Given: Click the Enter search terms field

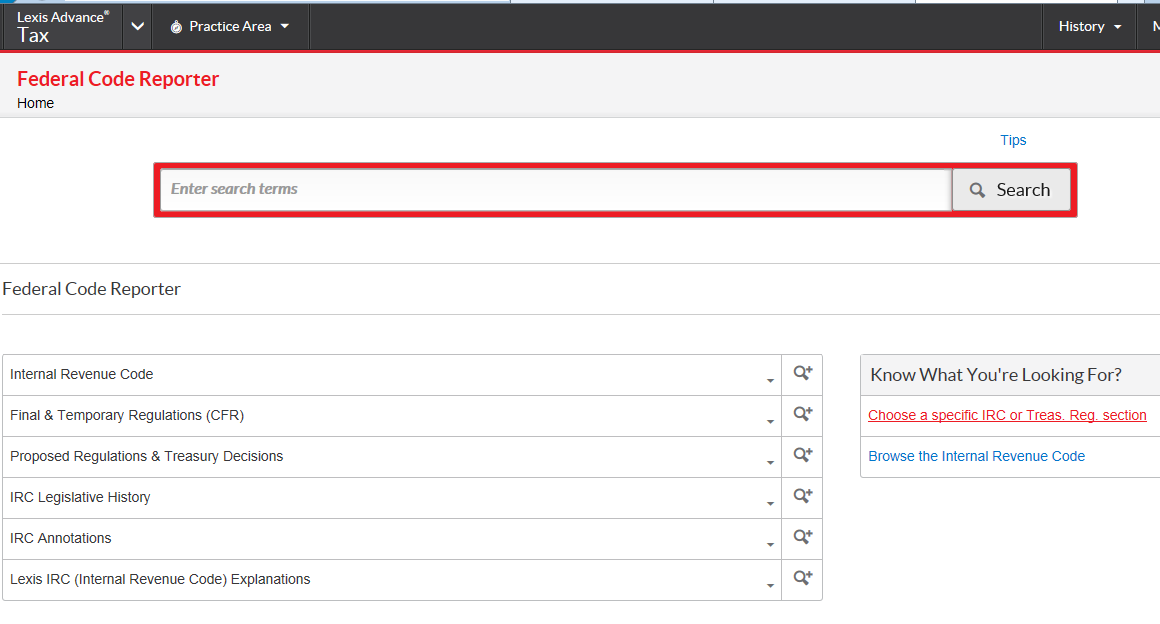Looking at the screenshot, I should coord(555,189).
